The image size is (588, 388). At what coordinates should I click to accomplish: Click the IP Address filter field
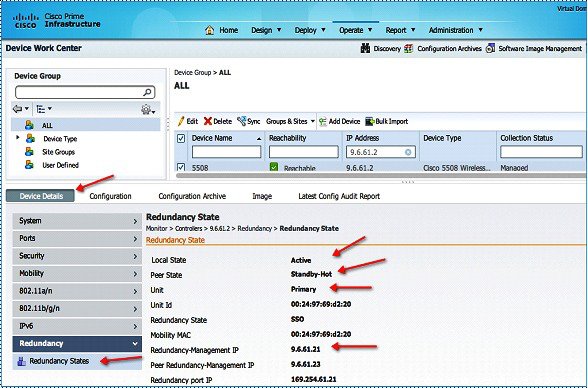[x=381, y=152]
